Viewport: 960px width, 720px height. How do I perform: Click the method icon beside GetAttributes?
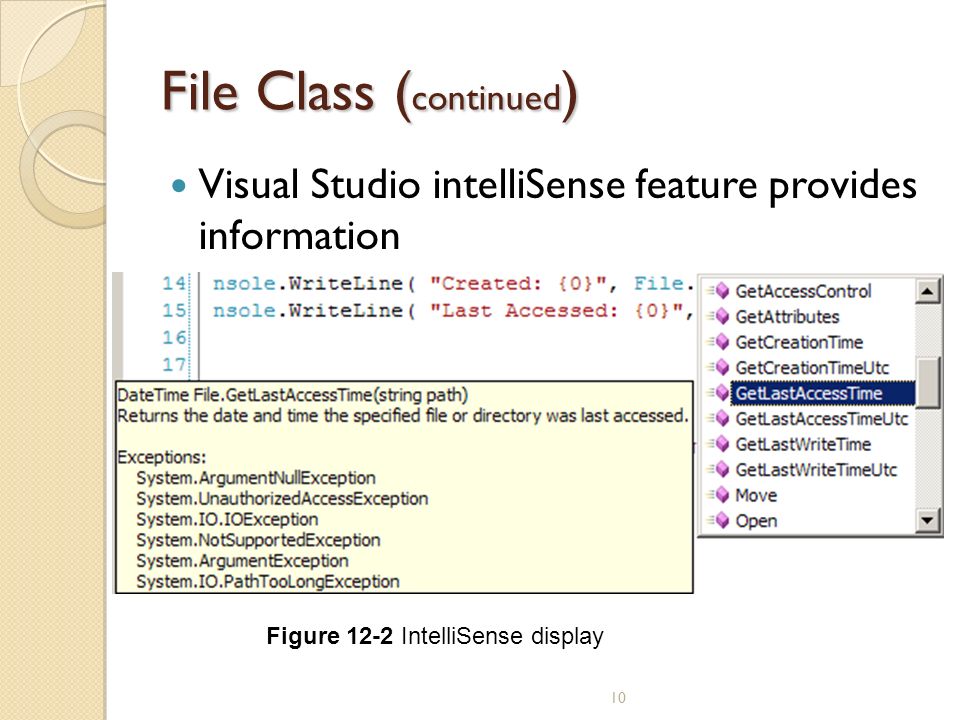[x=720, y=317]
